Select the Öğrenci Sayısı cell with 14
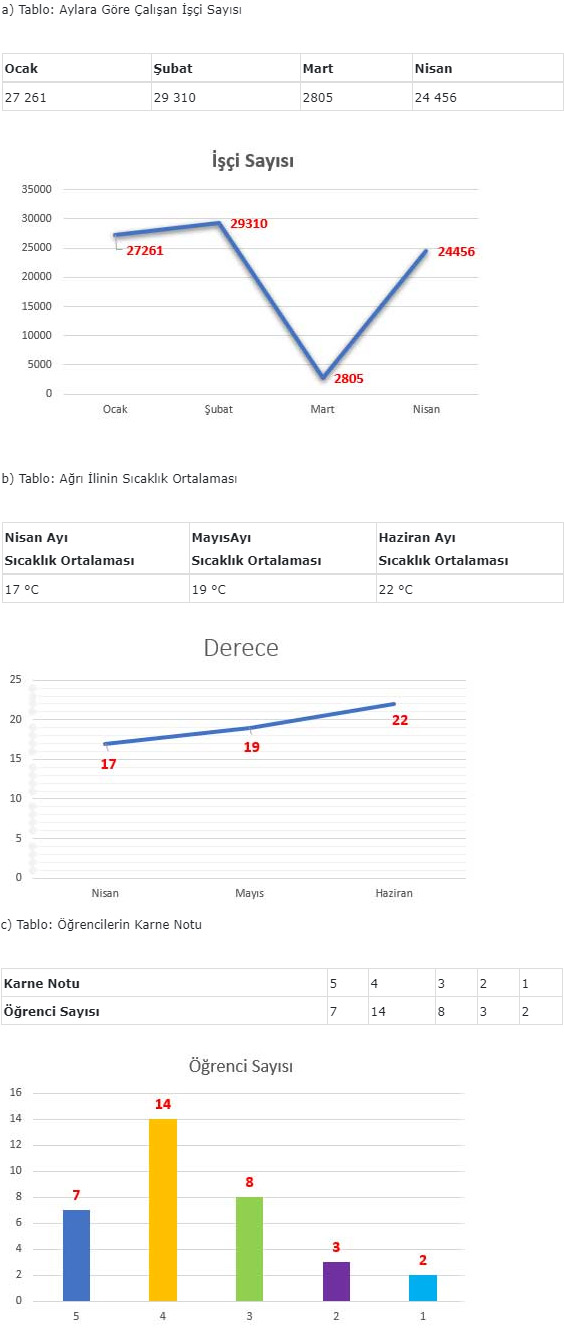This screenshot has height=1341, width=564. pos(400,1011)
